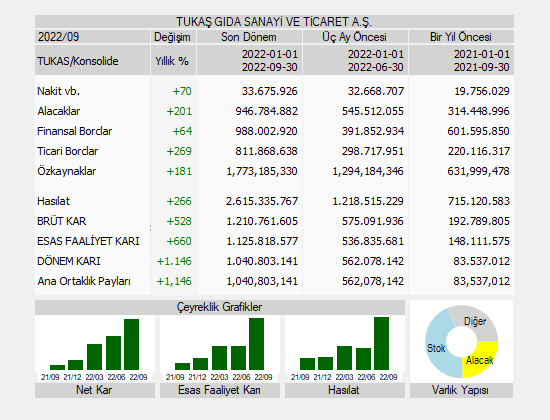The height and width of the screenshot is (420, 550).
Task: Click the value 1,773,185,330
Action: point(262,171)
